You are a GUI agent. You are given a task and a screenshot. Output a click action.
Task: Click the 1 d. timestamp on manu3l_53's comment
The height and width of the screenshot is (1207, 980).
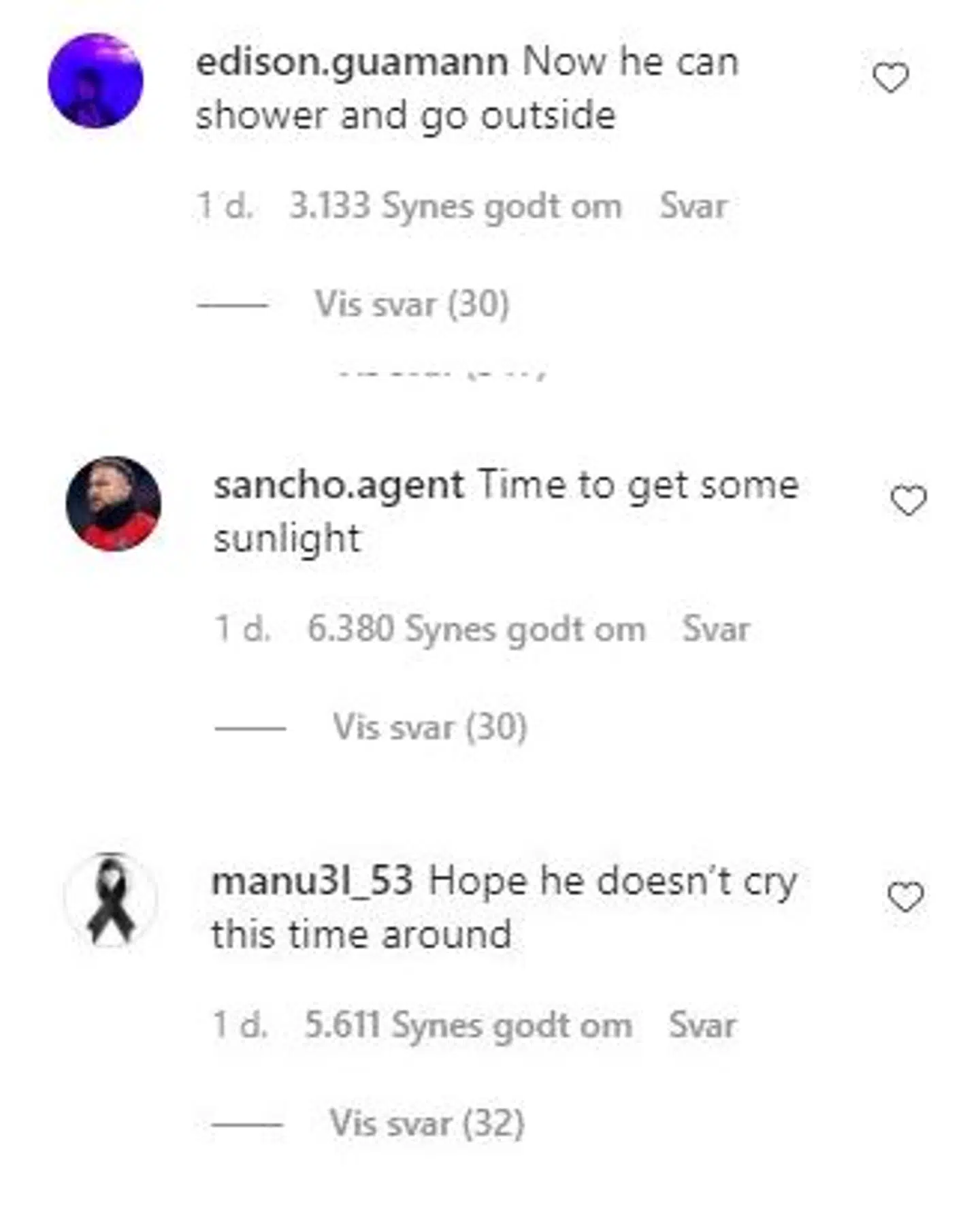240,1025
